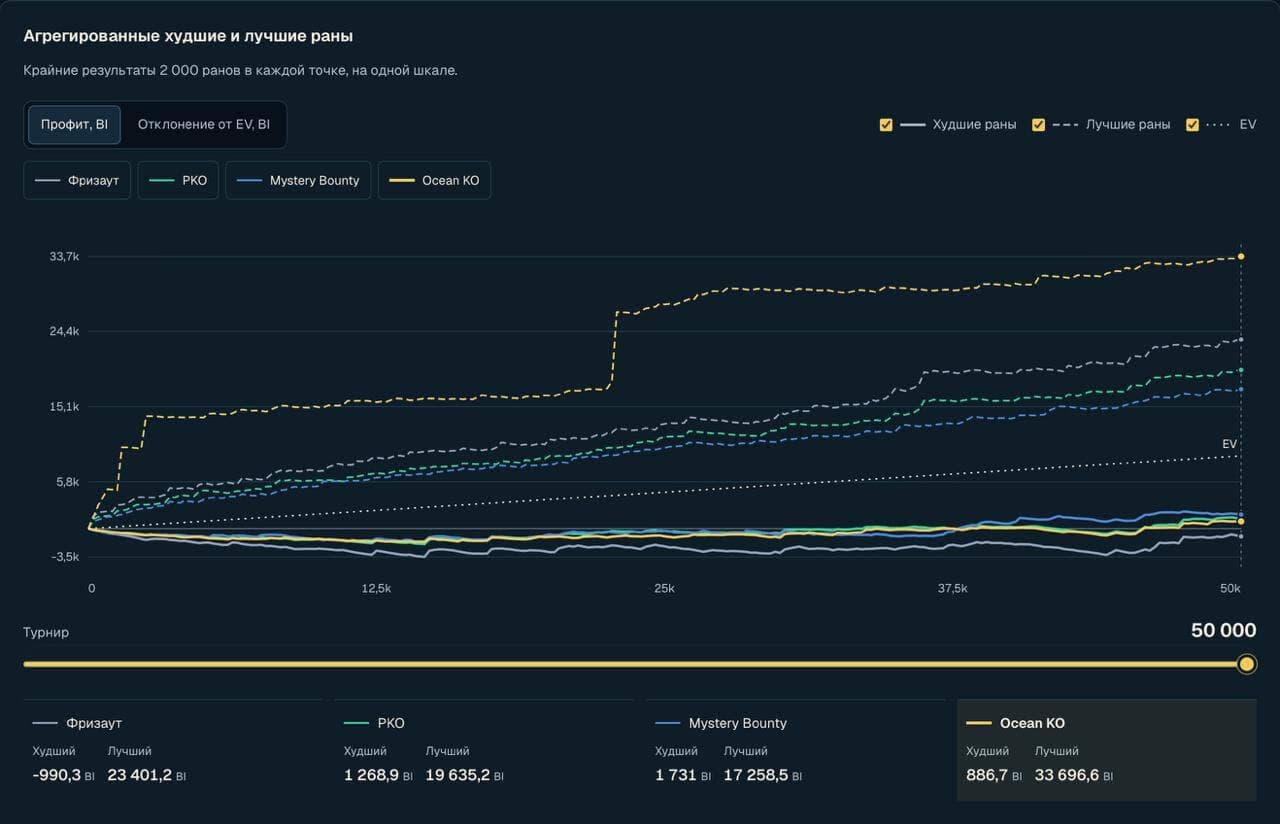The height and width of the screenshot is (824, 1280).
Task: Select the Mystery Bounty summary card
Action: (x=795, y=750)
